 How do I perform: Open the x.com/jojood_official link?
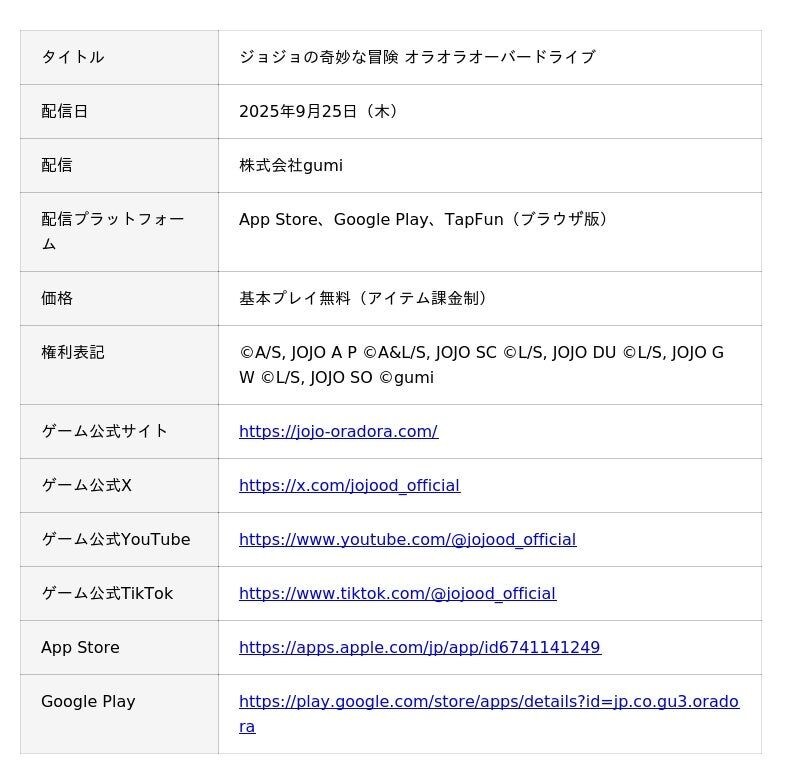(349, 486)
